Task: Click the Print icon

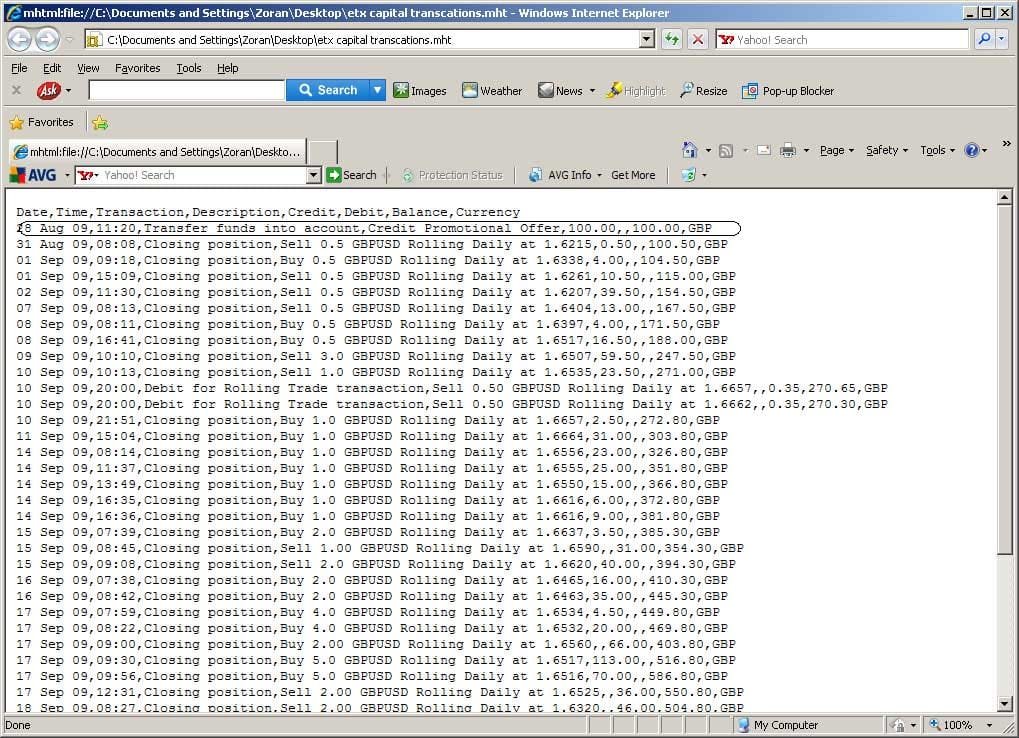Action: (x=788, y=150)
